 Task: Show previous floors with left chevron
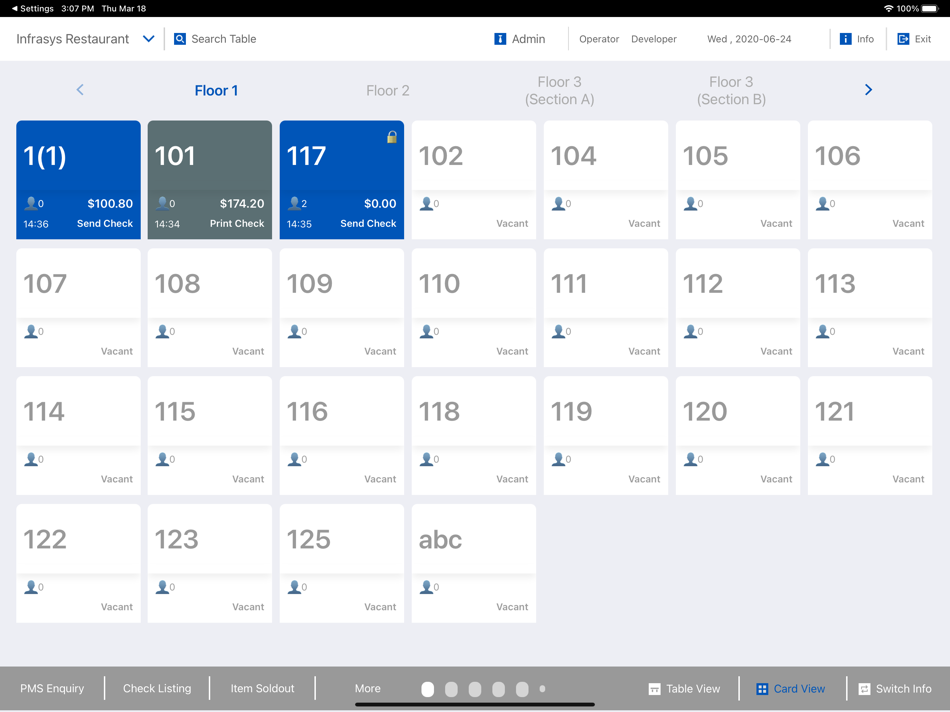[x=80, y=90]
